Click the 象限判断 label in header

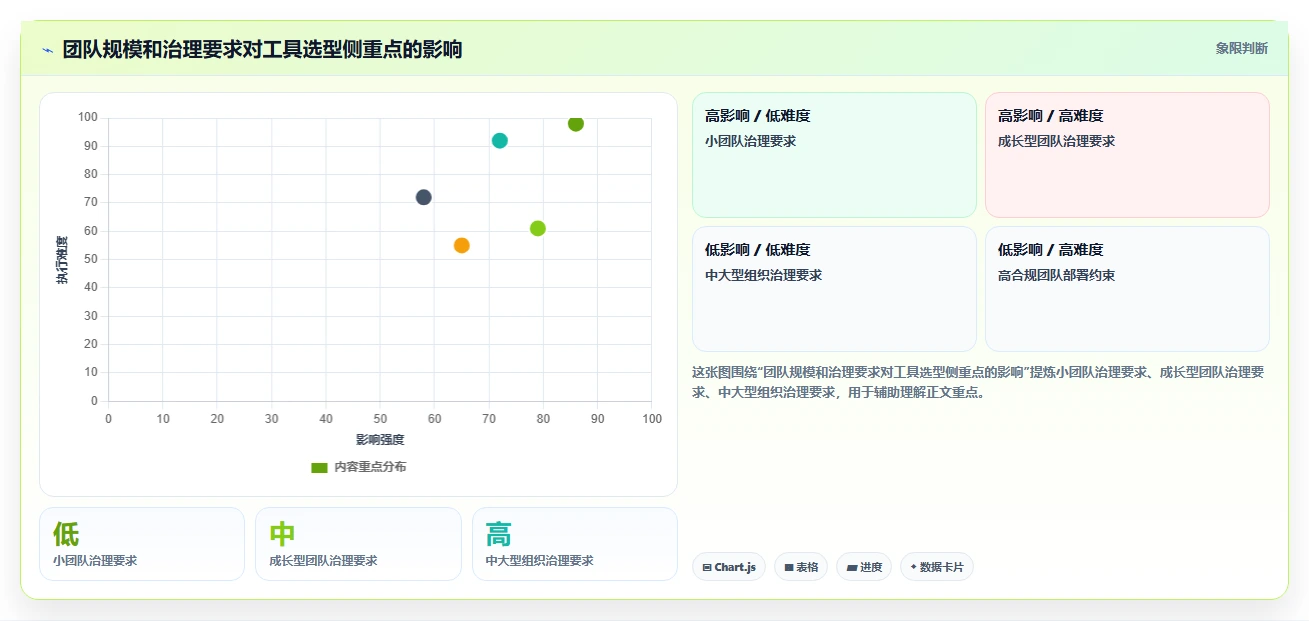1242,48
